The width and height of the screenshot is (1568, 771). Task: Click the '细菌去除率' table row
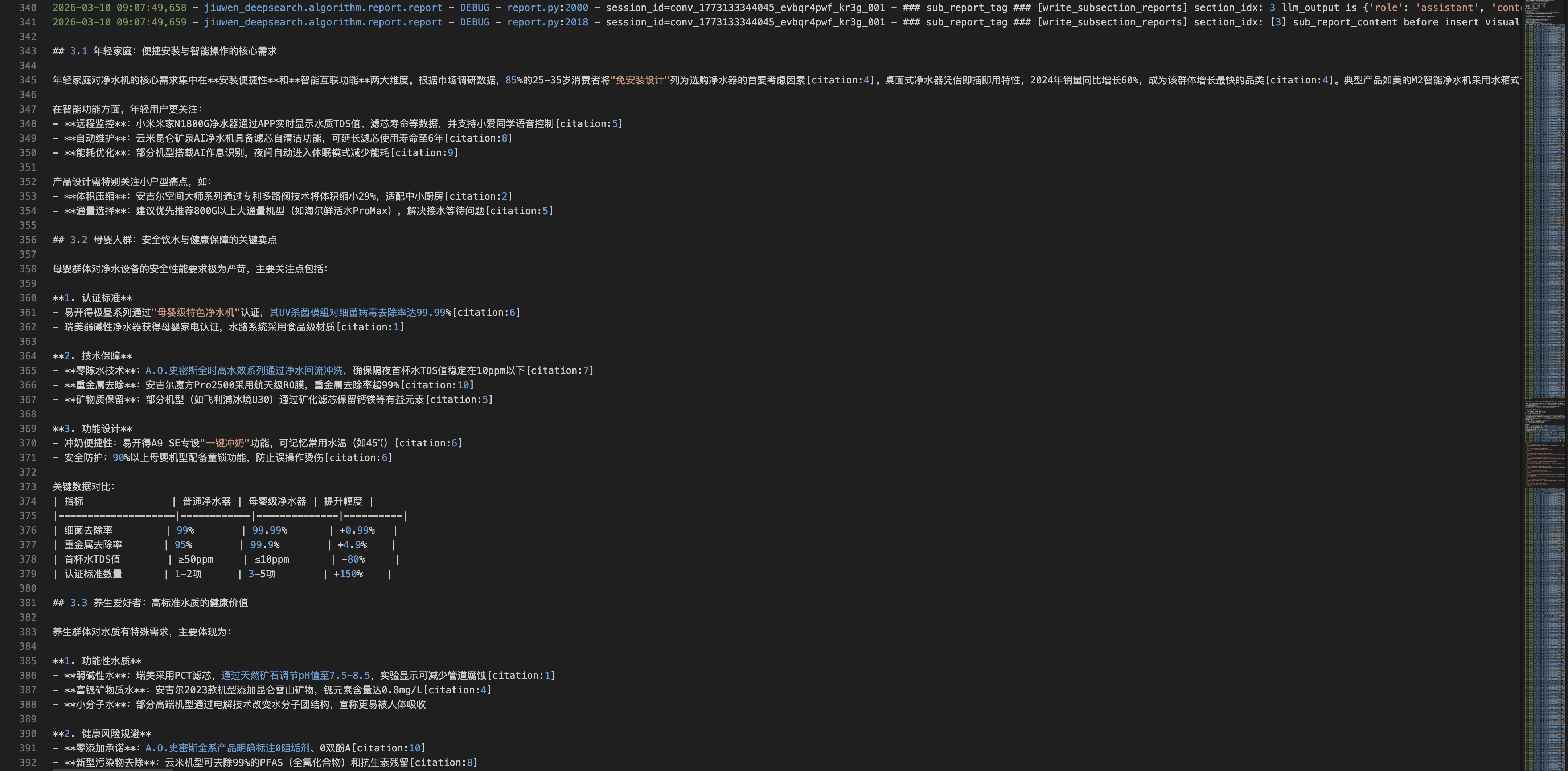point(89,530)
